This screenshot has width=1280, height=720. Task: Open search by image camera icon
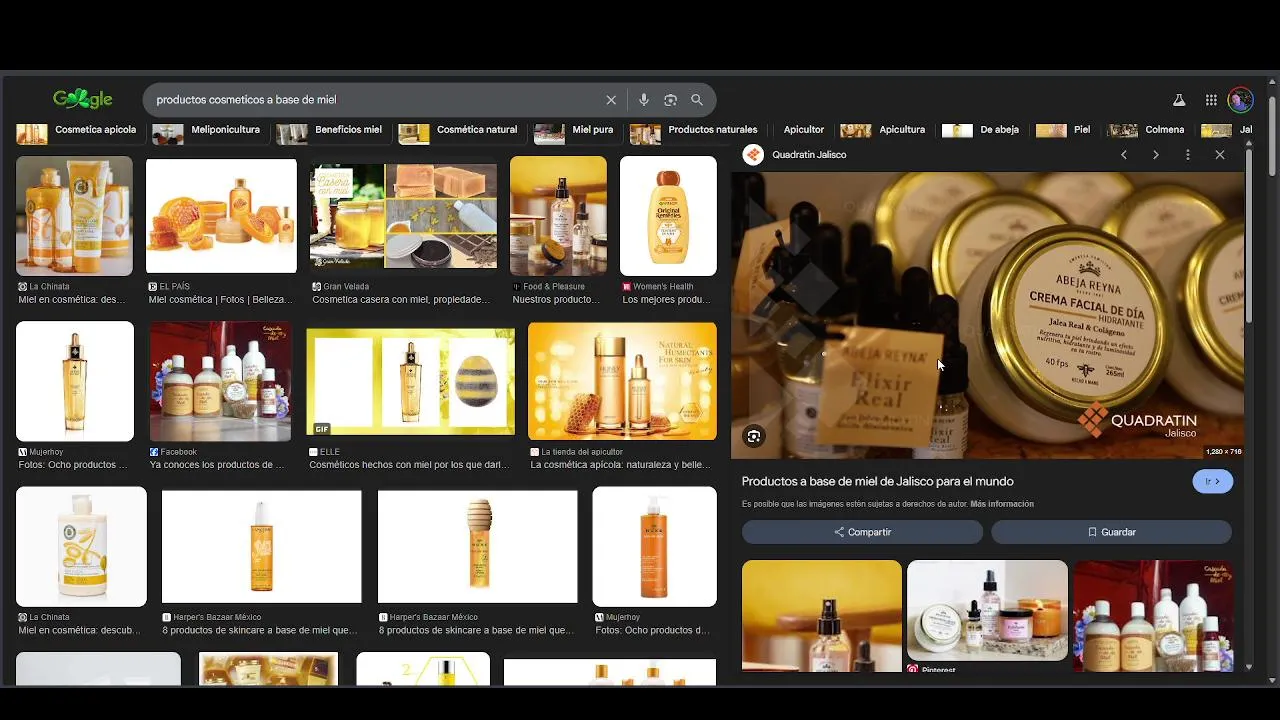point(670,100)
